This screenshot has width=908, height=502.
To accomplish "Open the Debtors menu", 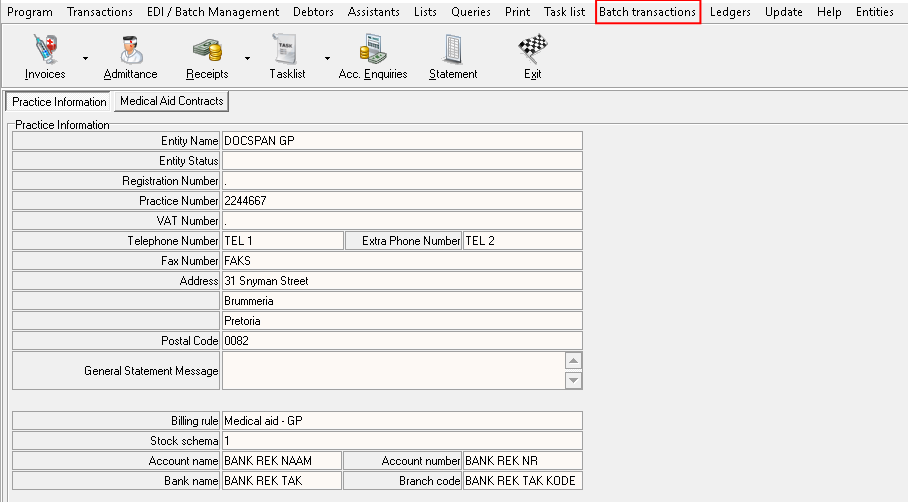I will [313, 12].
